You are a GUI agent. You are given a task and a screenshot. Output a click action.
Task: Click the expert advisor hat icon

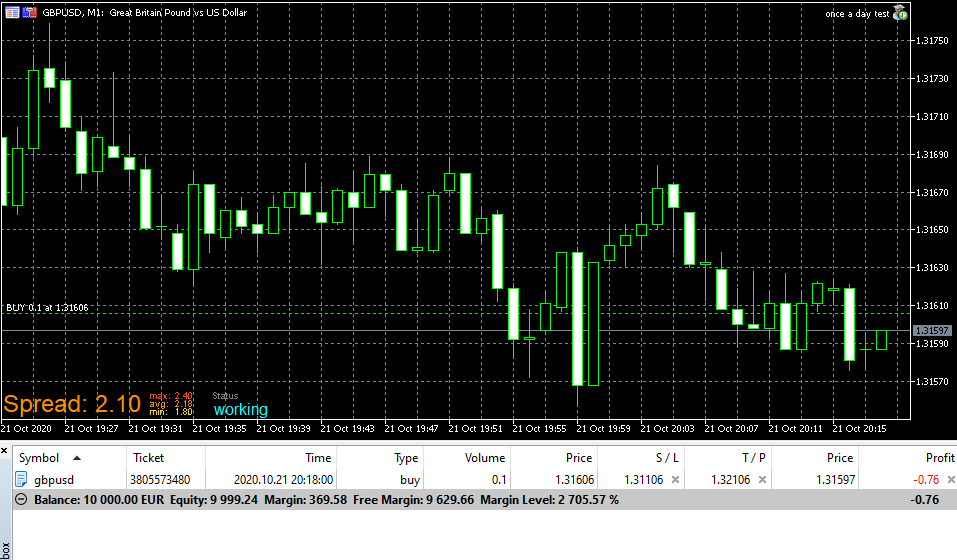pyautogui.click(x=900, y=13)
